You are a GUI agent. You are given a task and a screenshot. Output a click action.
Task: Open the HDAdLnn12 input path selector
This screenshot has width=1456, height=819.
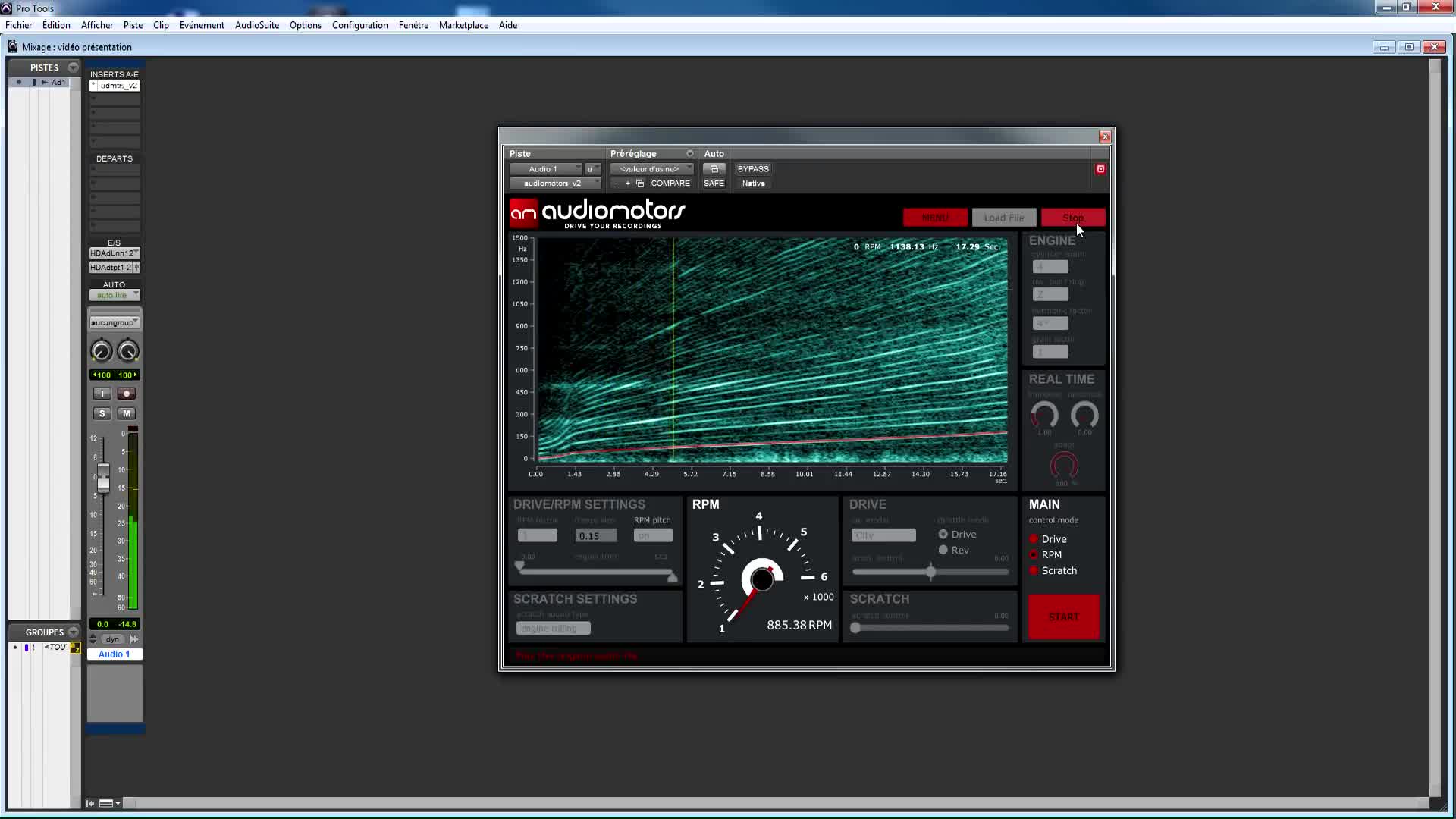[115, 253]
